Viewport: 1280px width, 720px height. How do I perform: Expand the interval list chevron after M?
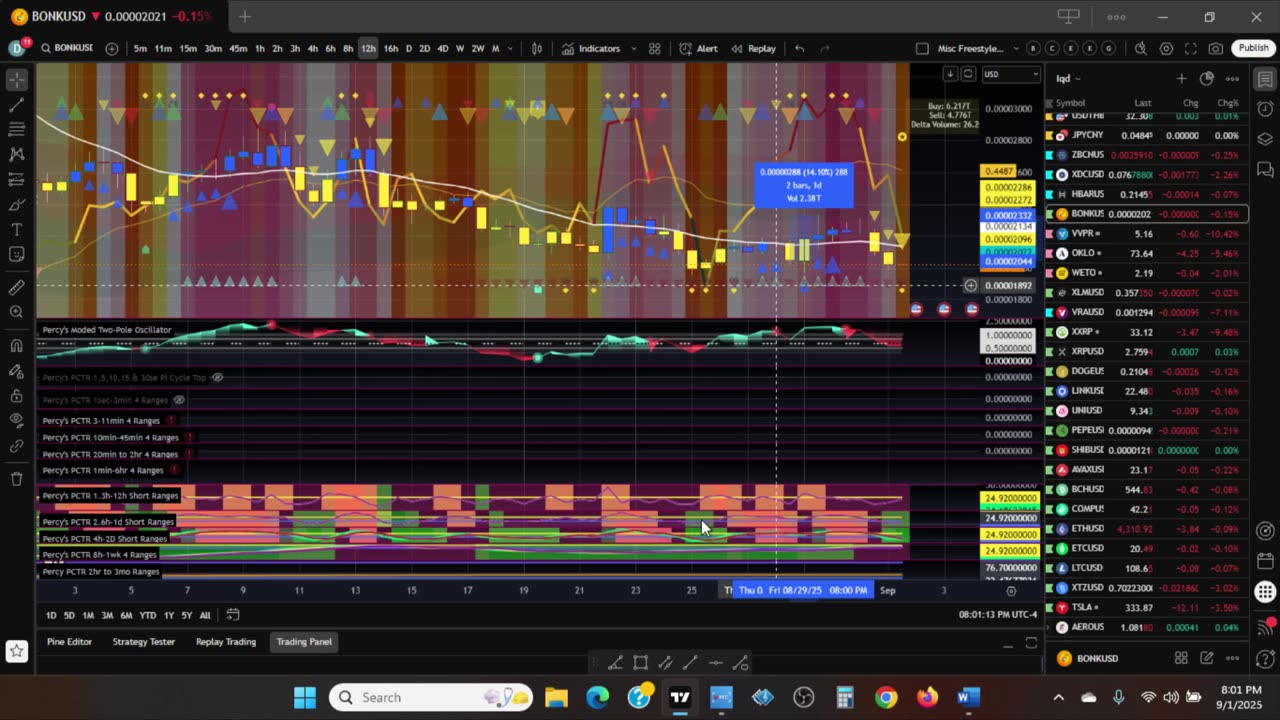tap(510, 48)
